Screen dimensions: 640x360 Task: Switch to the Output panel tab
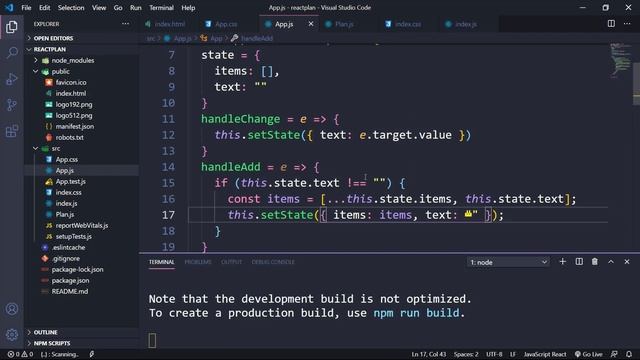coord(231,262)
